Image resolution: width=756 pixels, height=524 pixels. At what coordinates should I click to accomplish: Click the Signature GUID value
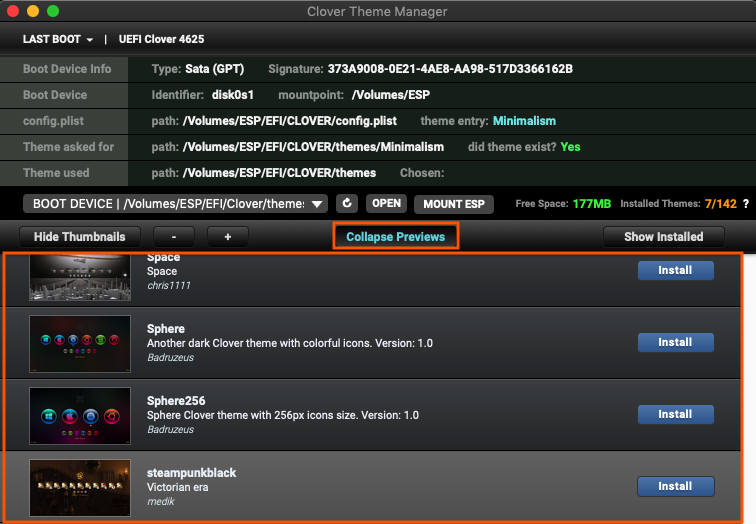(x=450, y=69)
